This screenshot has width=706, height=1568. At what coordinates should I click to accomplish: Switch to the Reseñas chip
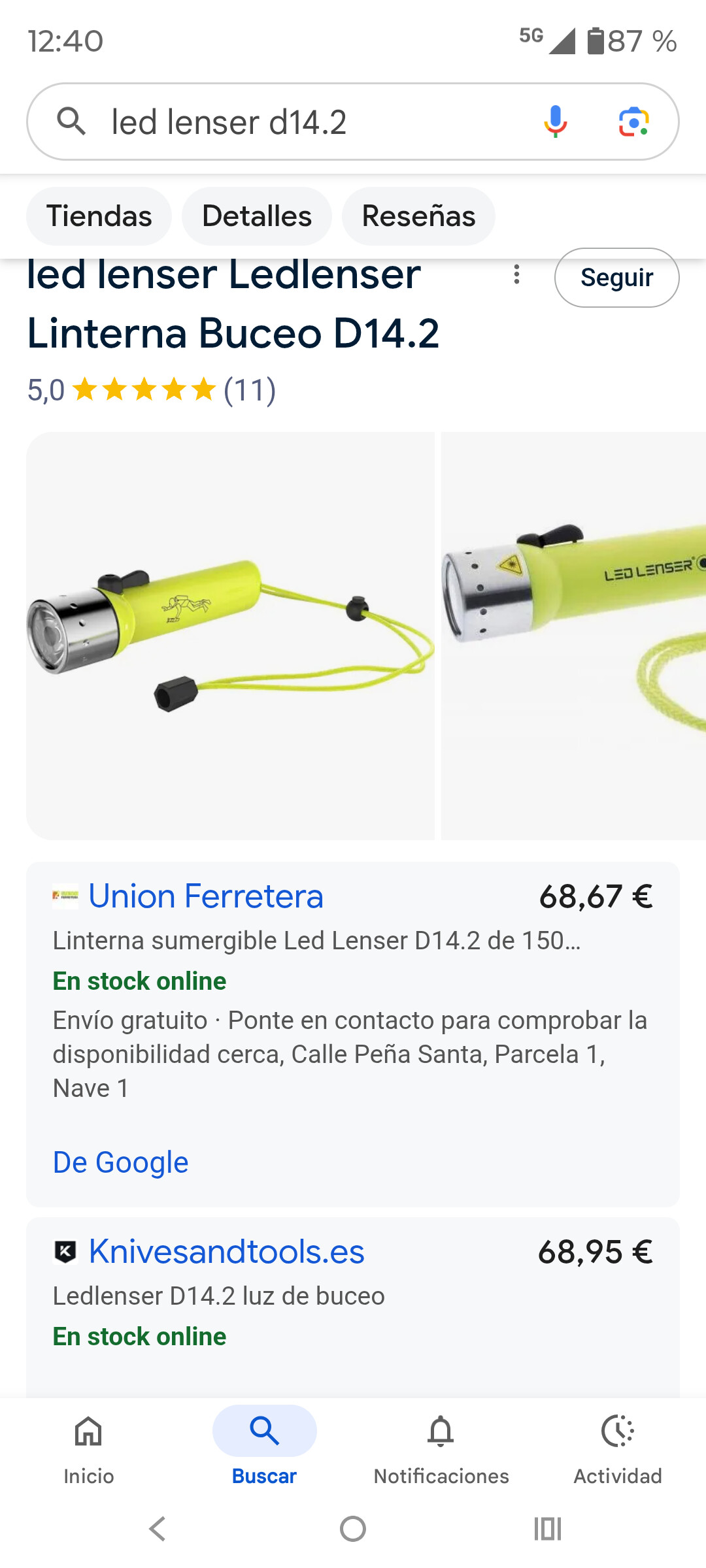pyautogui.click(x=418, y=216)
